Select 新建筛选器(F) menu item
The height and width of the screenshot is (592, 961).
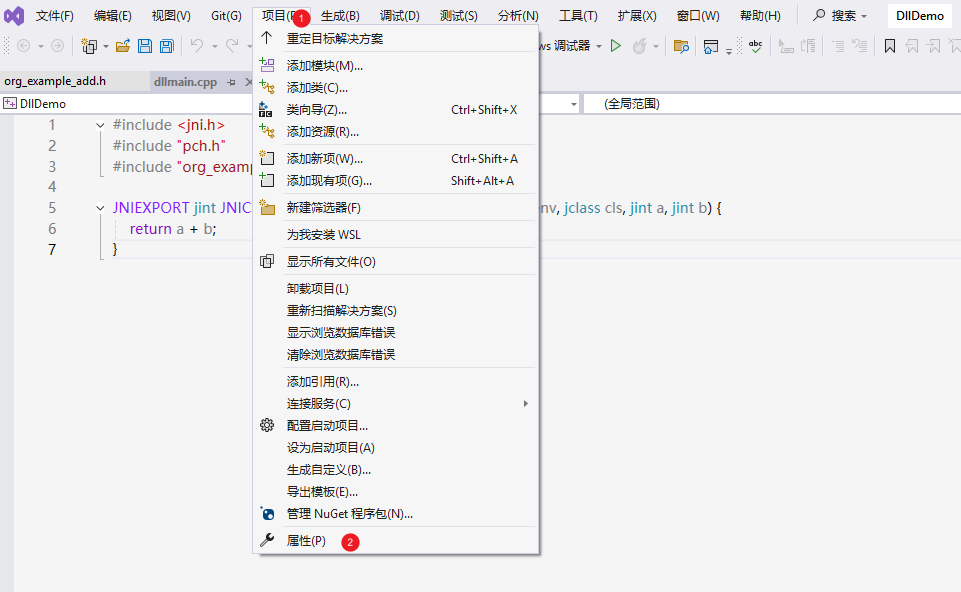(x=395, y=208)
